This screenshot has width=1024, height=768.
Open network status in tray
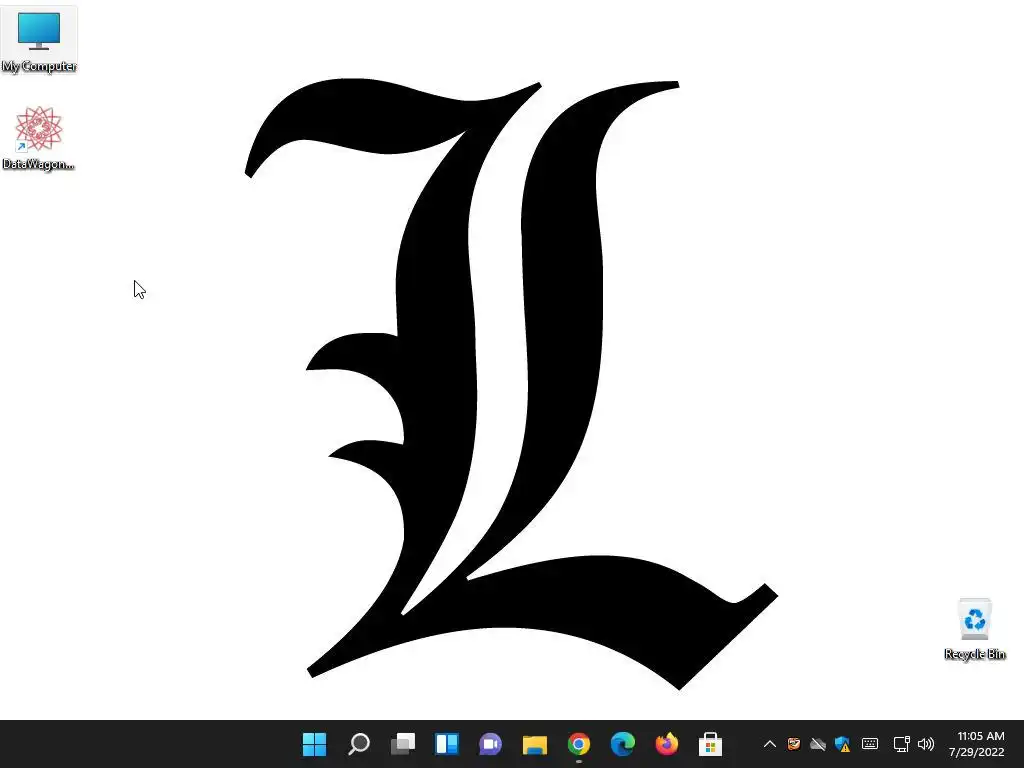pos(902,744)
